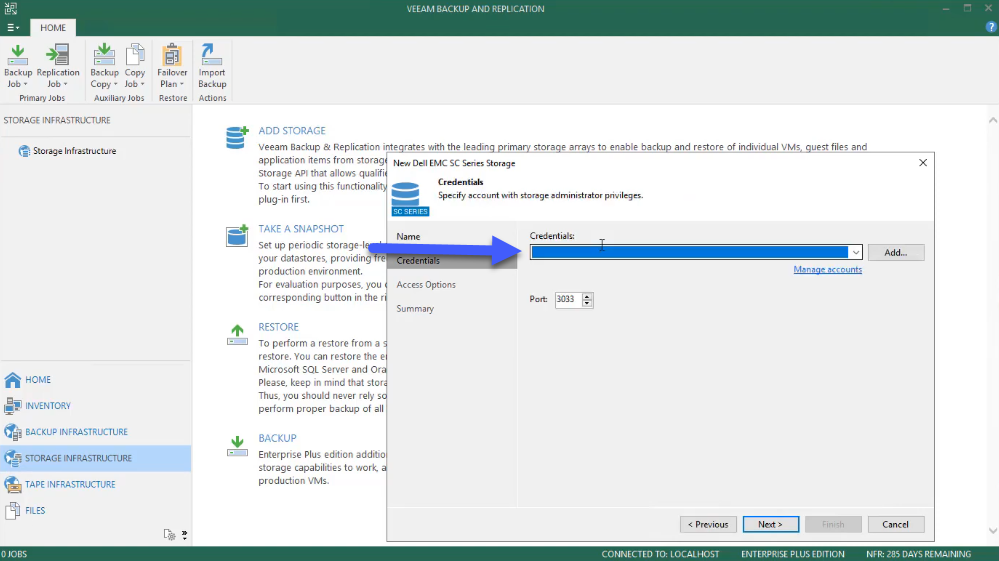Click the Add Storage database icon

236,138
